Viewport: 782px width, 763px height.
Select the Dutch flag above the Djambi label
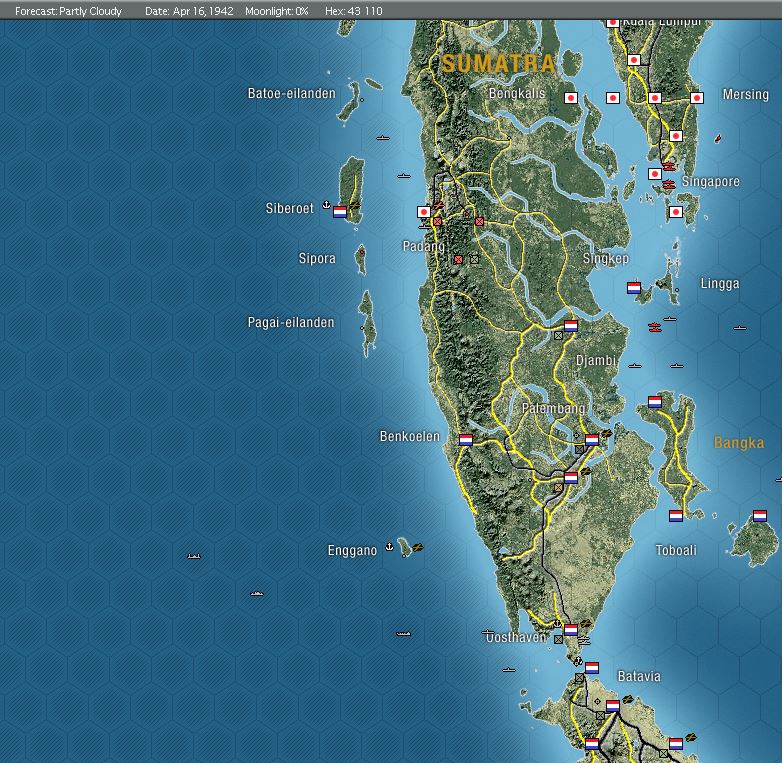coord(571,326)
